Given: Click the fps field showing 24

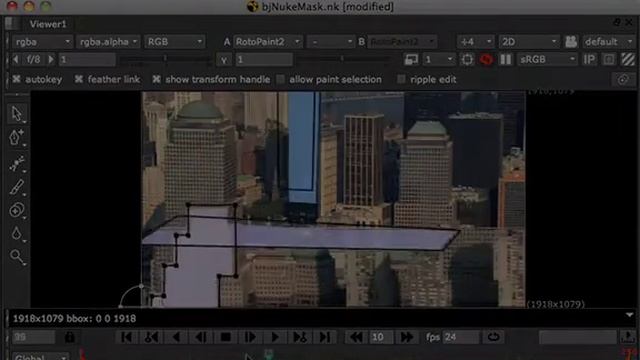Looking at the screenshot, I should [461, 337].
